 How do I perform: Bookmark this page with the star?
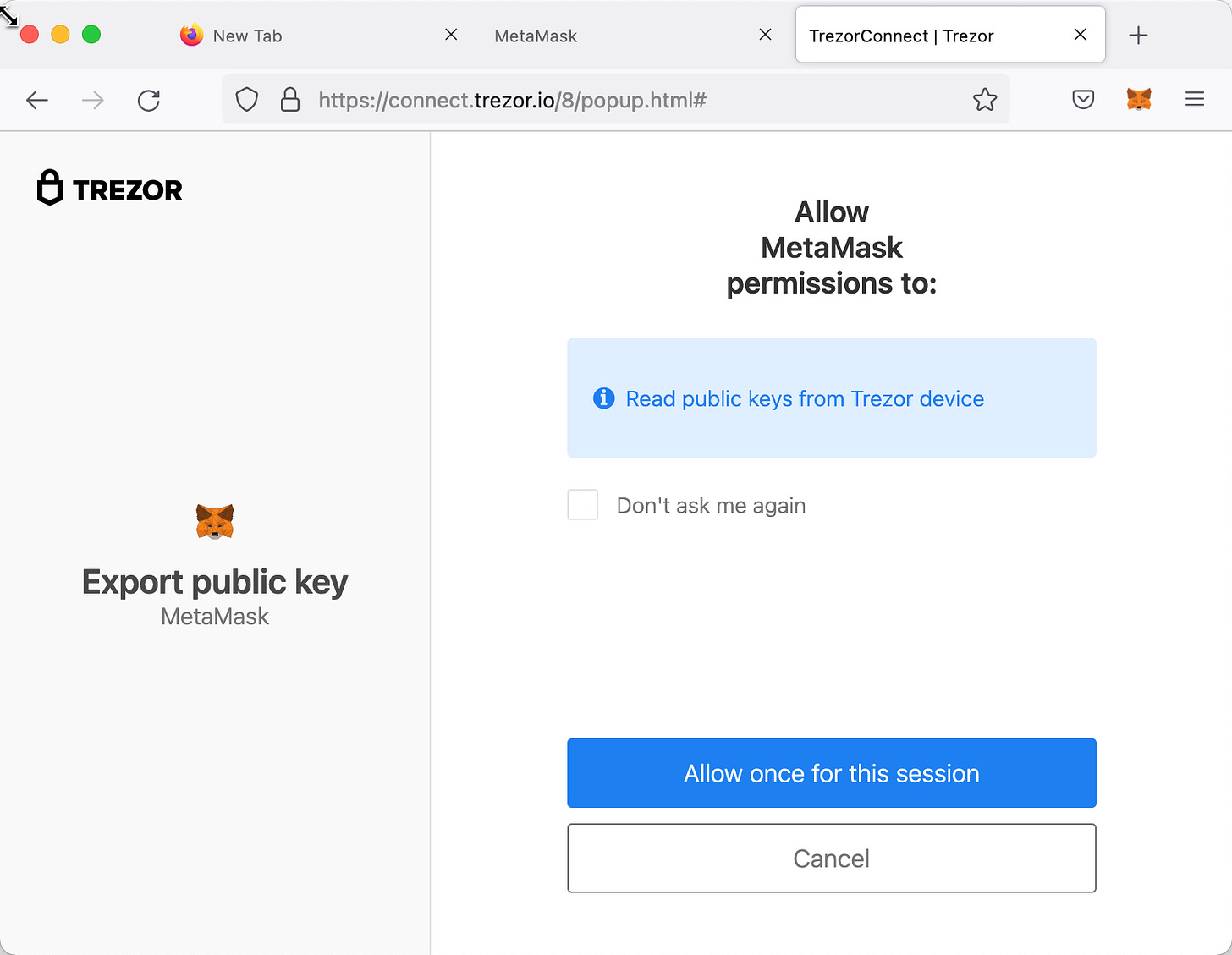click(985, 100)
